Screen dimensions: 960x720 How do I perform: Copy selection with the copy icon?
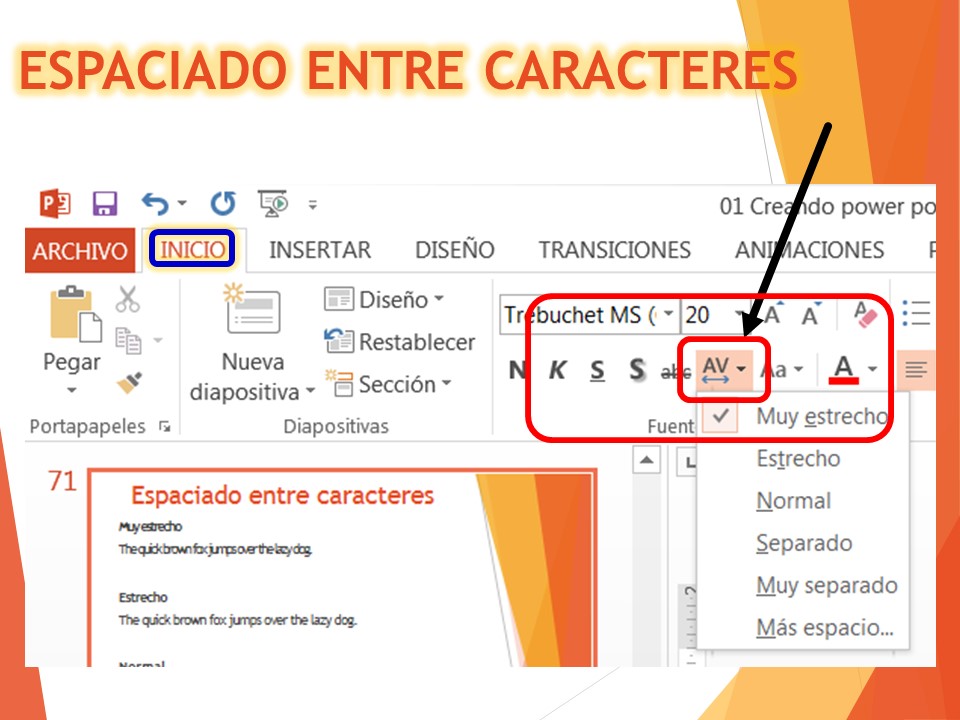[x=128, y=340]
